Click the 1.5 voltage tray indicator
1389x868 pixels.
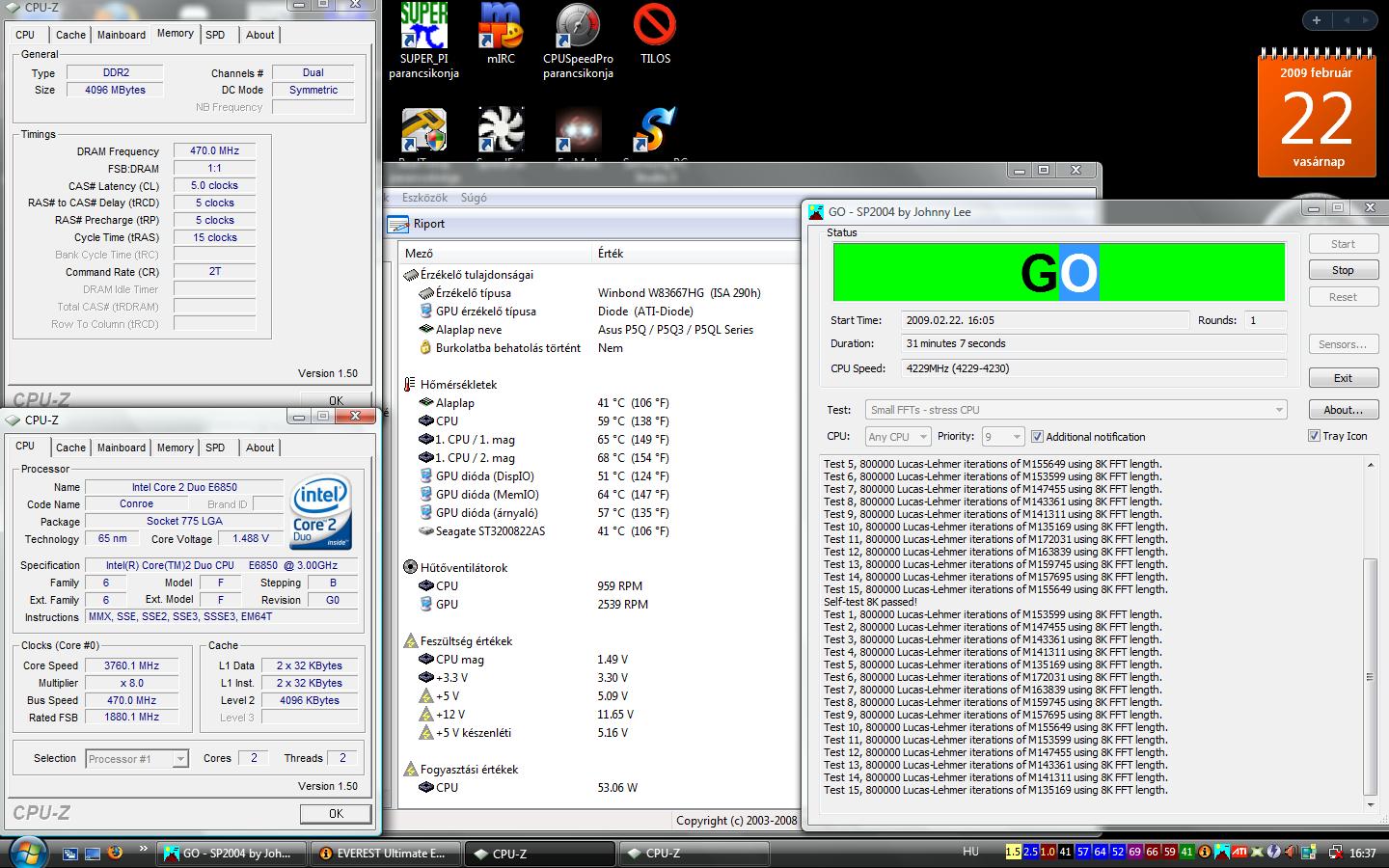coord(1013,853)
